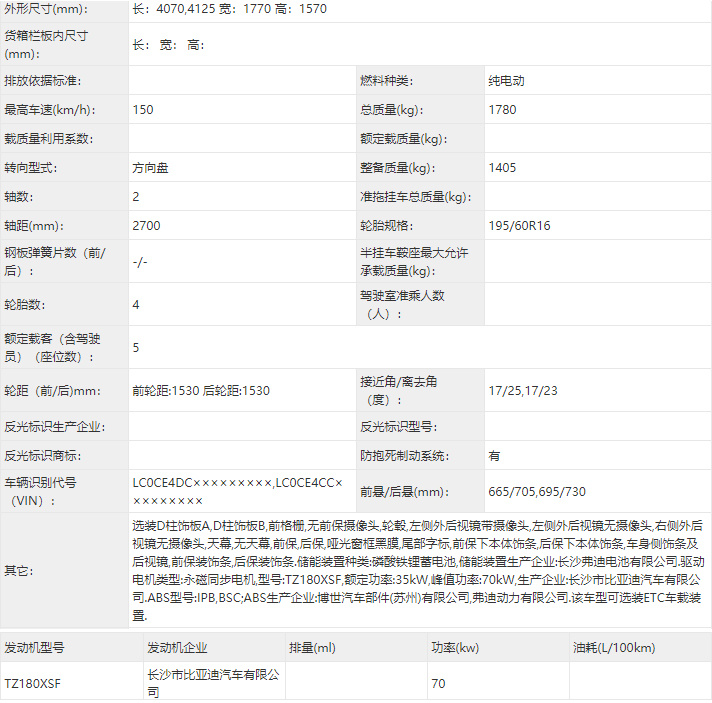712x703 pixels.
Task: Click the 其它 label
Action: 19,571
